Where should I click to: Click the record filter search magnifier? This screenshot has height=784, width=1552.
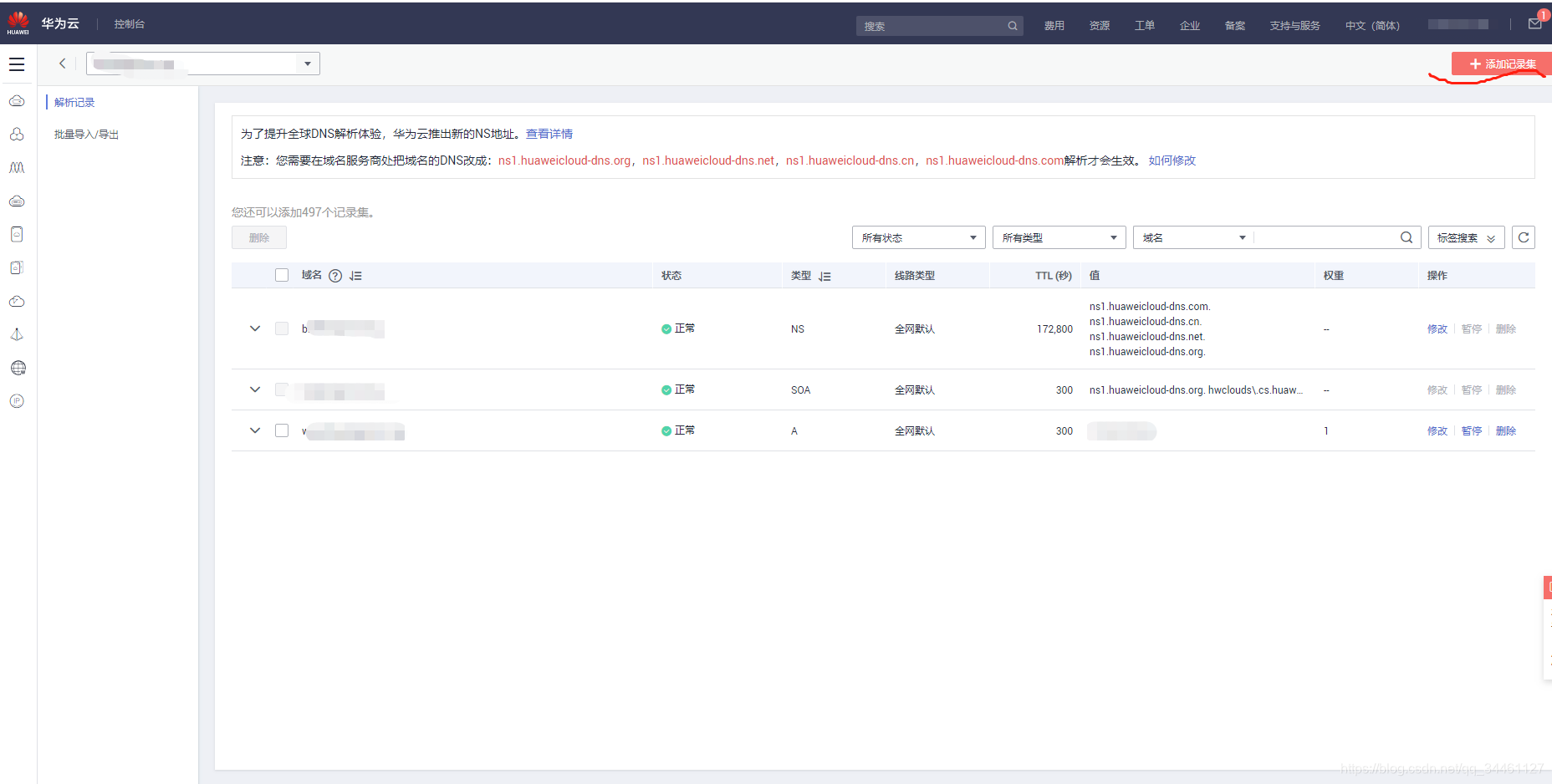tap(1406, 237)
